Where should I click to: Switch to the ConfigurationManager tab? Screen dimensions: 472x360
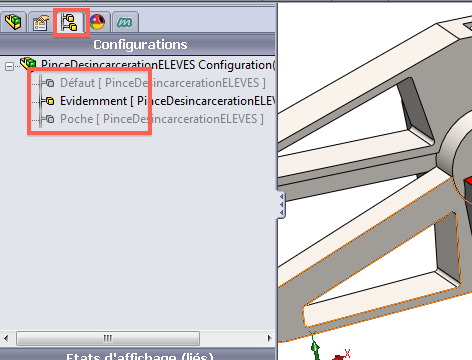pos(70,22)
